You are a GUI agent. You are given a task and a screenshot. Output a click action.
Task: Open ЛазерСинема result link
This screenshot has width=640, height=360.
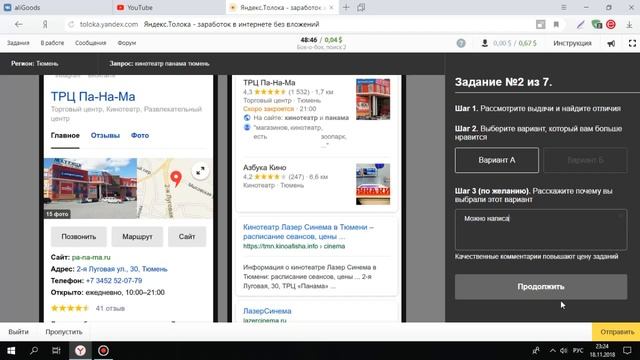tap(267, 311)
